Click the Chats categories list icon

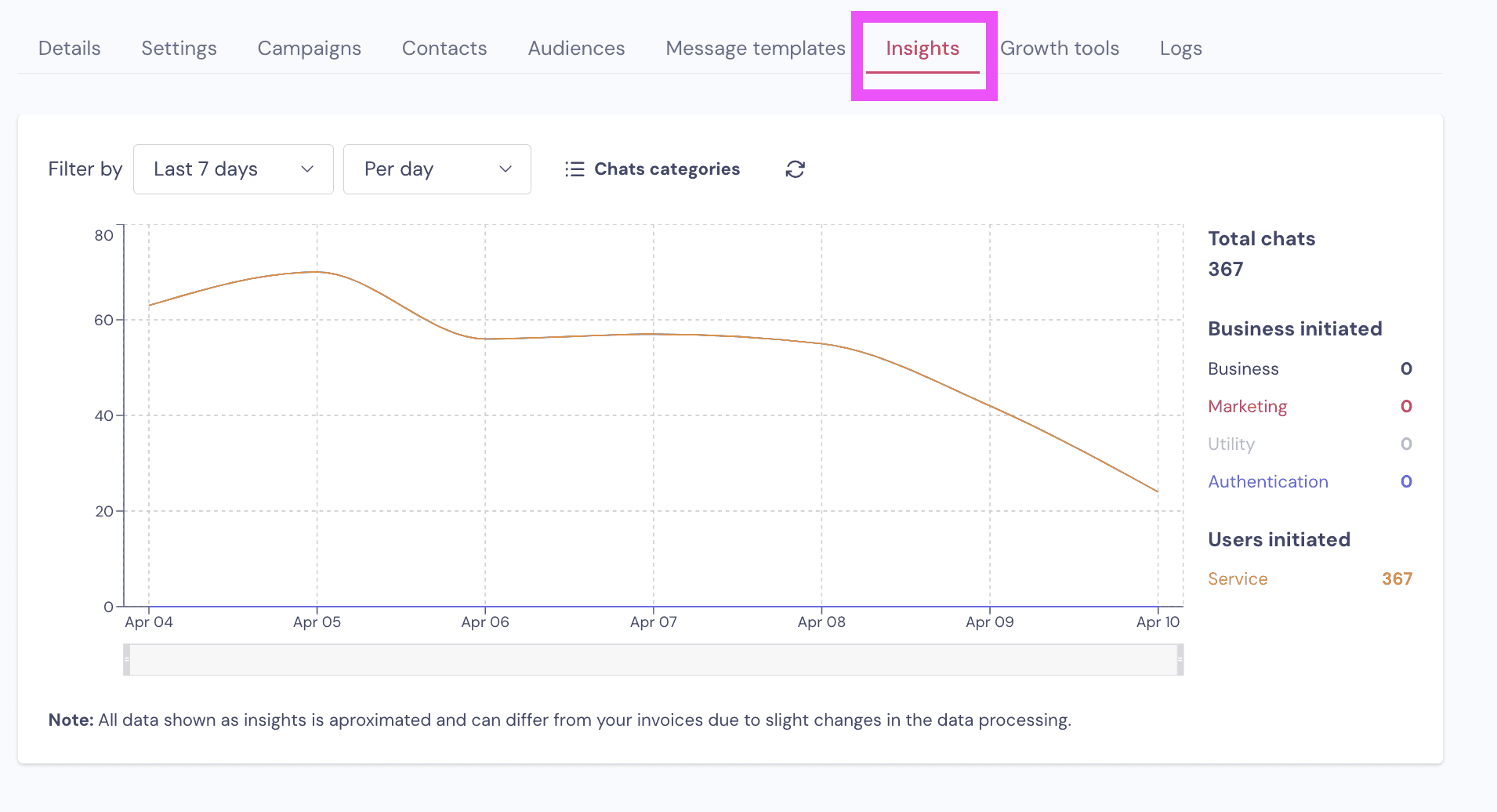tap(575, 169)
